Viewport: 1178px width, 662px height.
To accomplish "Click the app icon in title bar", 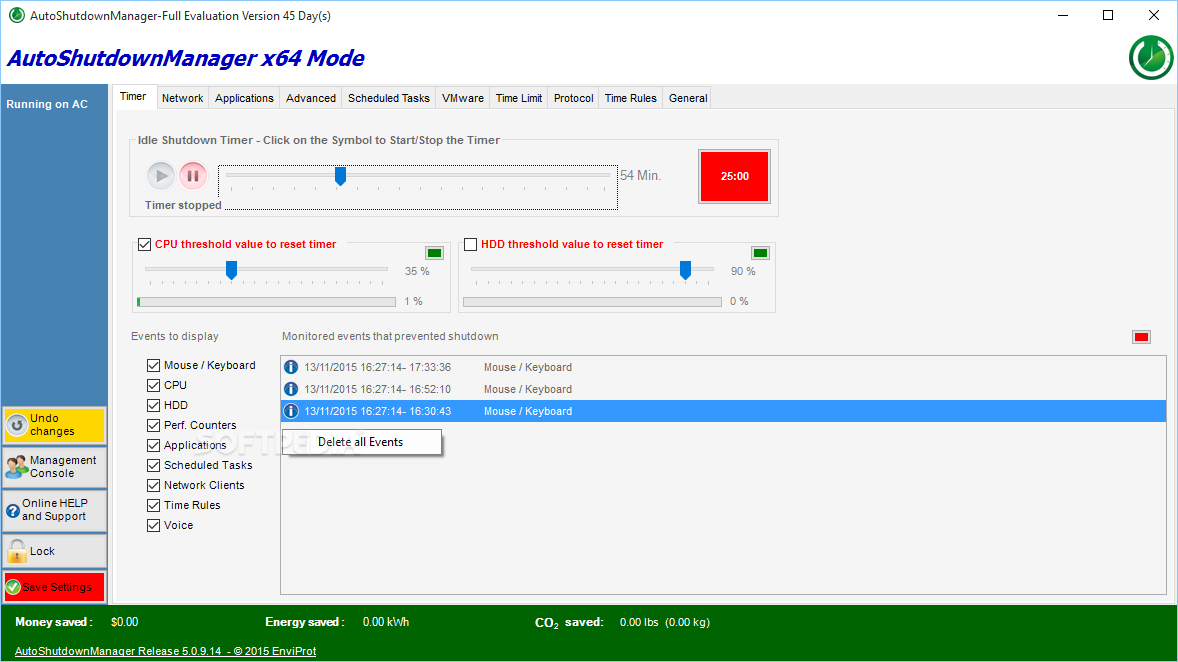I will tap(17, 15).
